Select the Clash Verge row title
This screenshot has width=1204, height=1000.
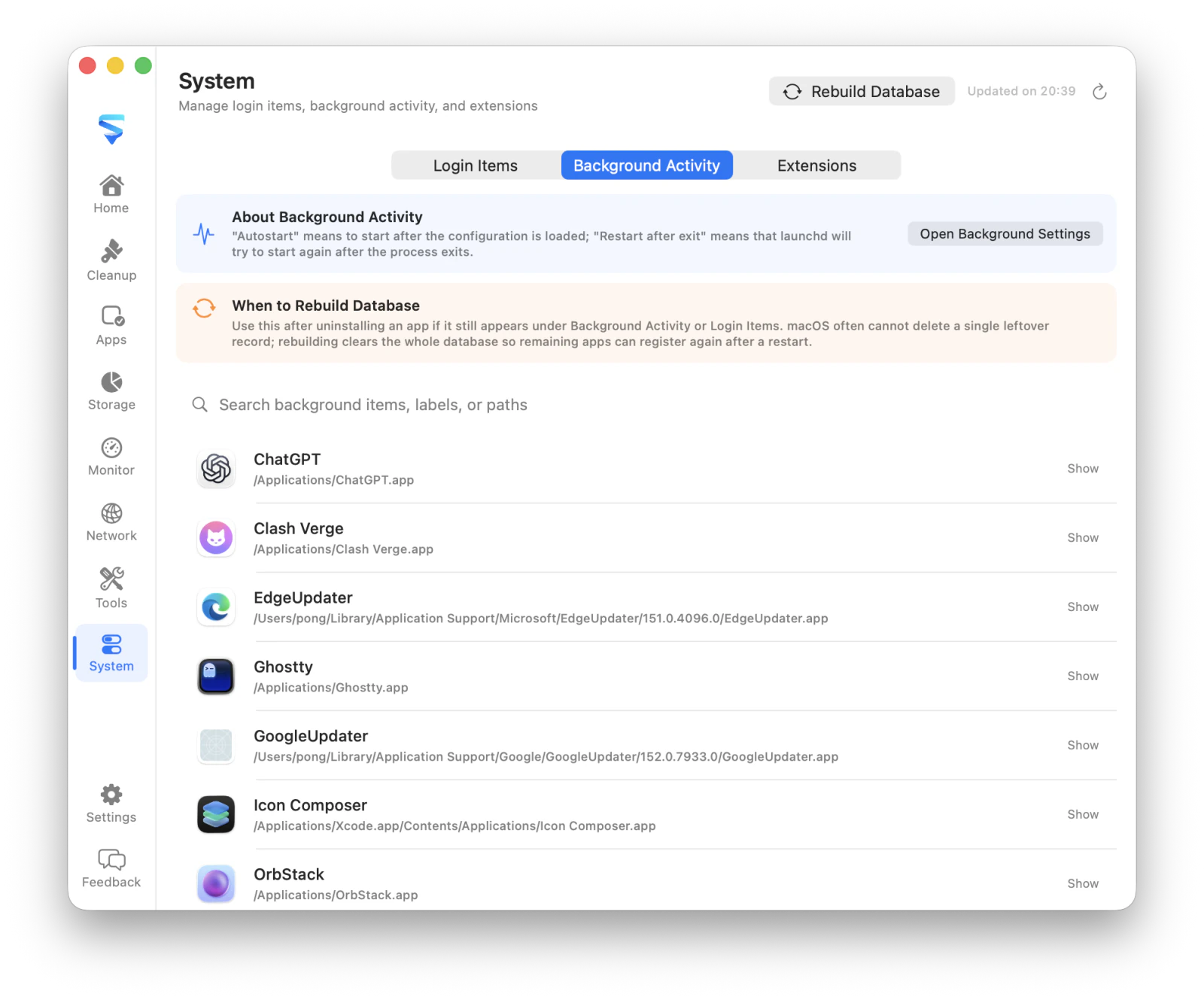click(x=298, y=529)
